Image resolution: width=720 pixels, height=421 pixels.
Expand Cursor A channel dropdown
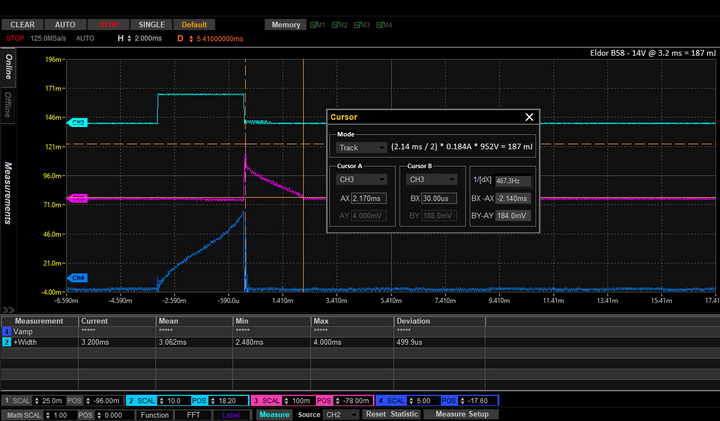point(361,180)
